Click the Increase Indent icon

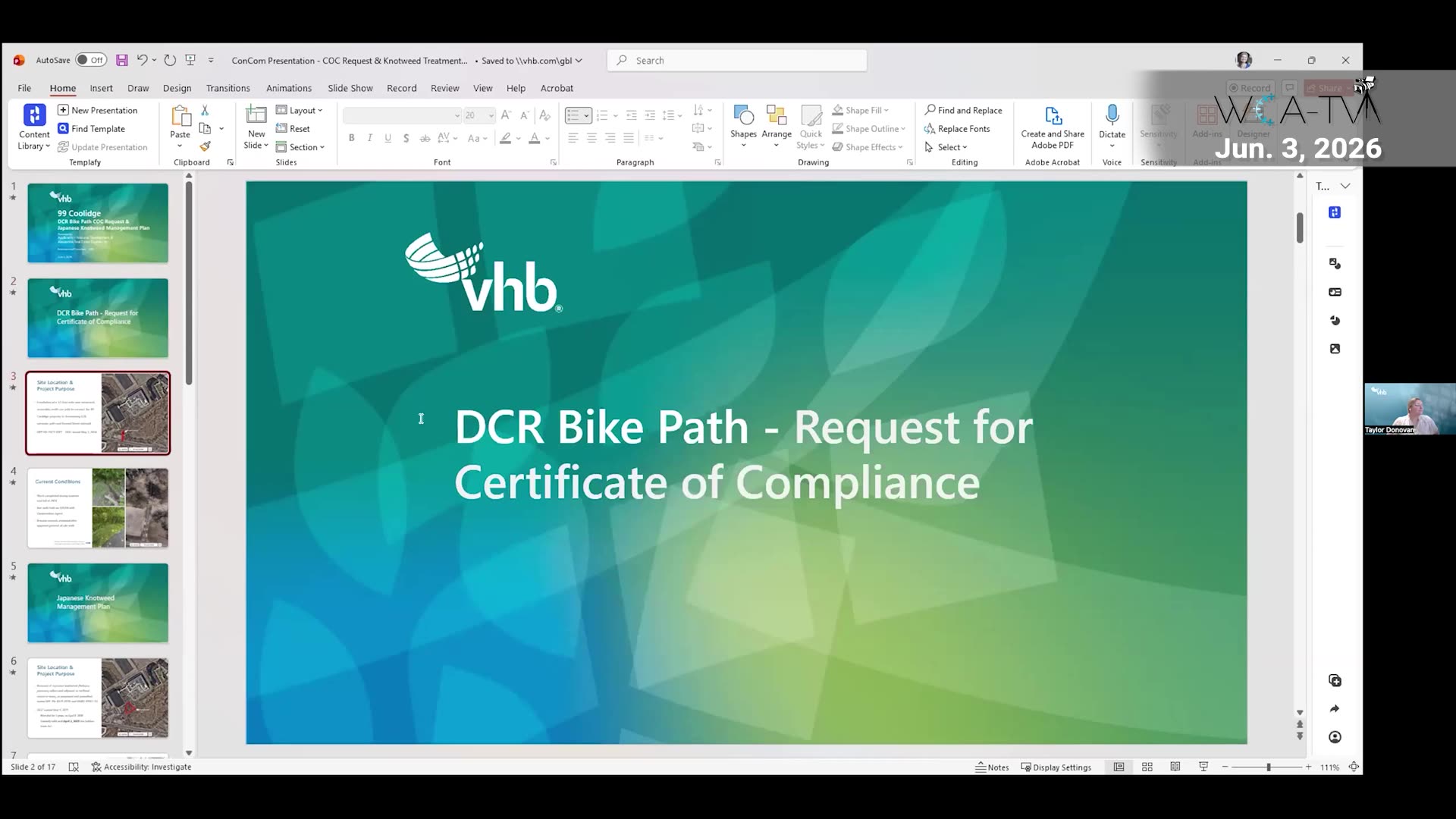650,115
